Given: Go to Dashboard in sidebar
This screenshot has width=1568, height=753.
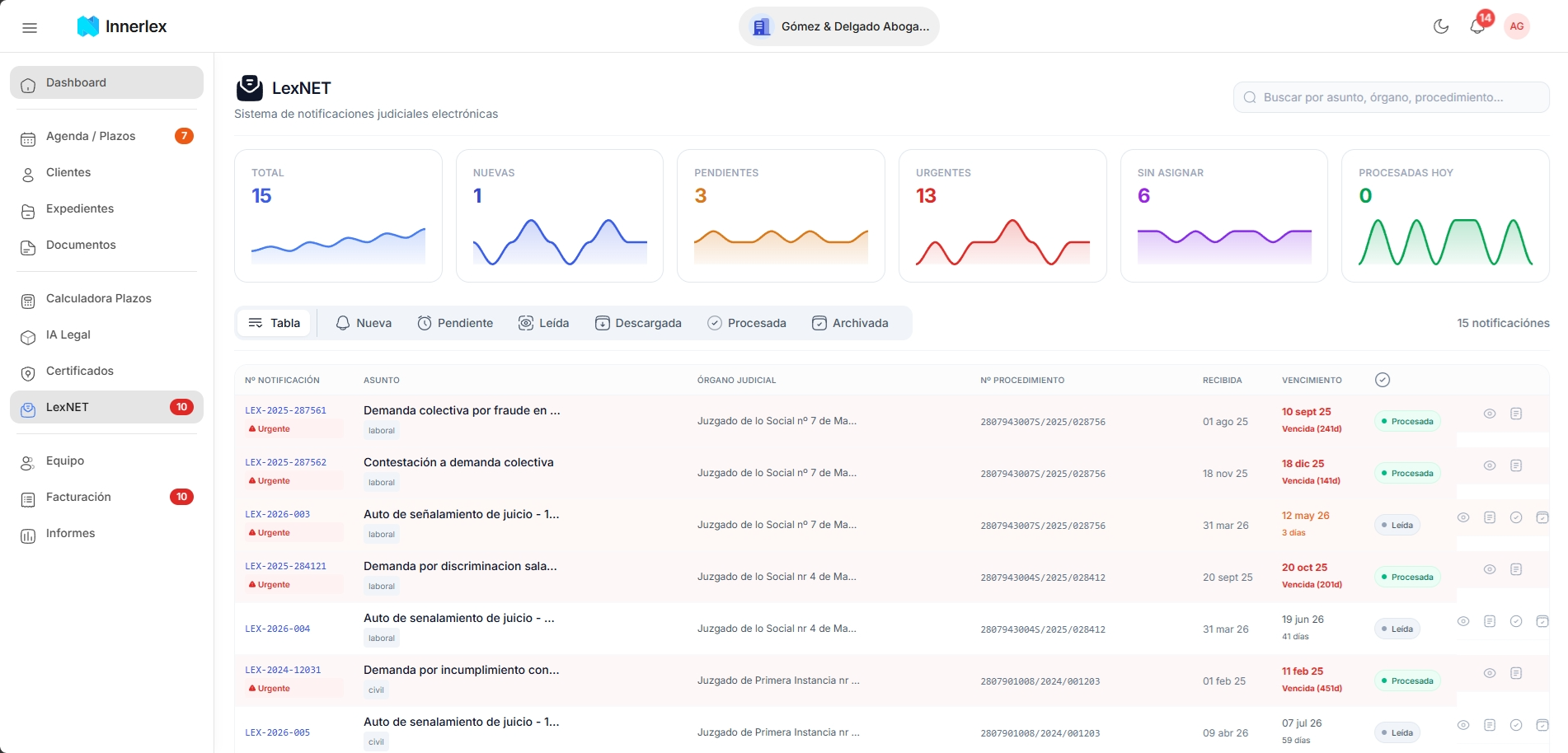Looking at the screenshot, I should click(x=106, y=82).
